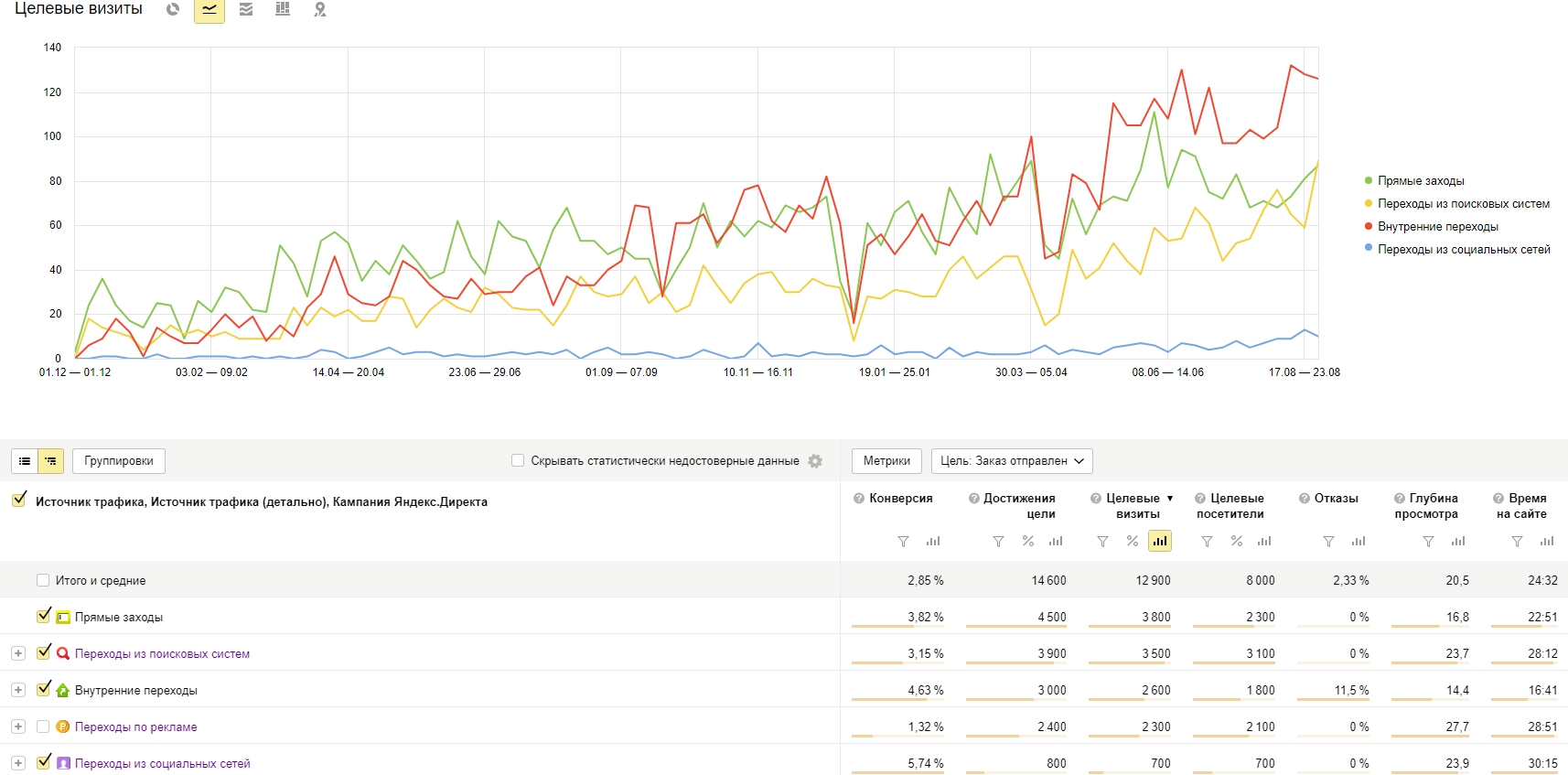Open the 'Цель: Заказ отправлен' dropdown
1568x775 pixels.
[x=1012, y=461]
